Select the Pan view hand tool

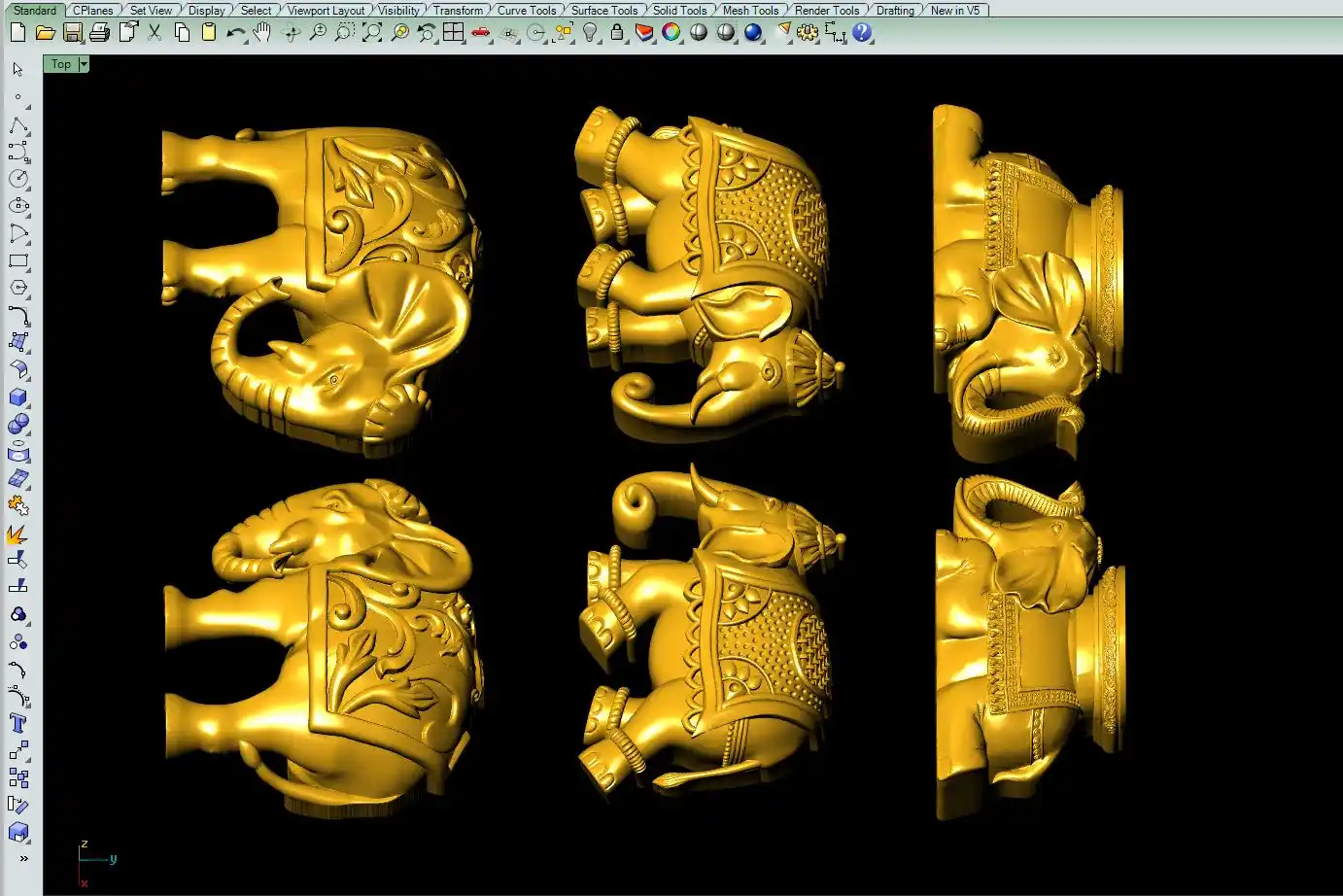(x=262, y=33)
